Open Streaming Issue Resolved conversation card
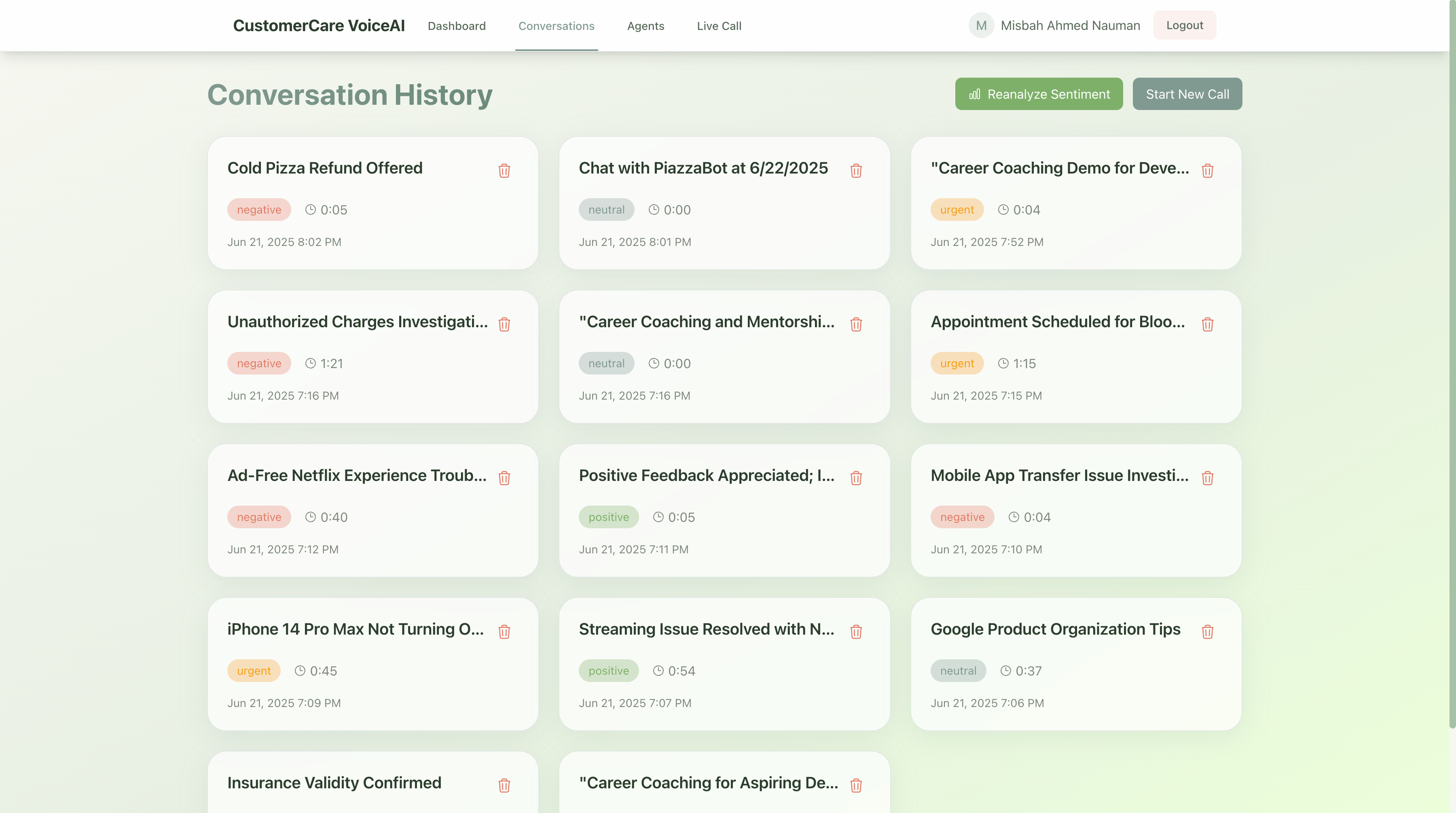Viewport: 1456px width, 813px height. pyautogui.click(x=706, y=629)
